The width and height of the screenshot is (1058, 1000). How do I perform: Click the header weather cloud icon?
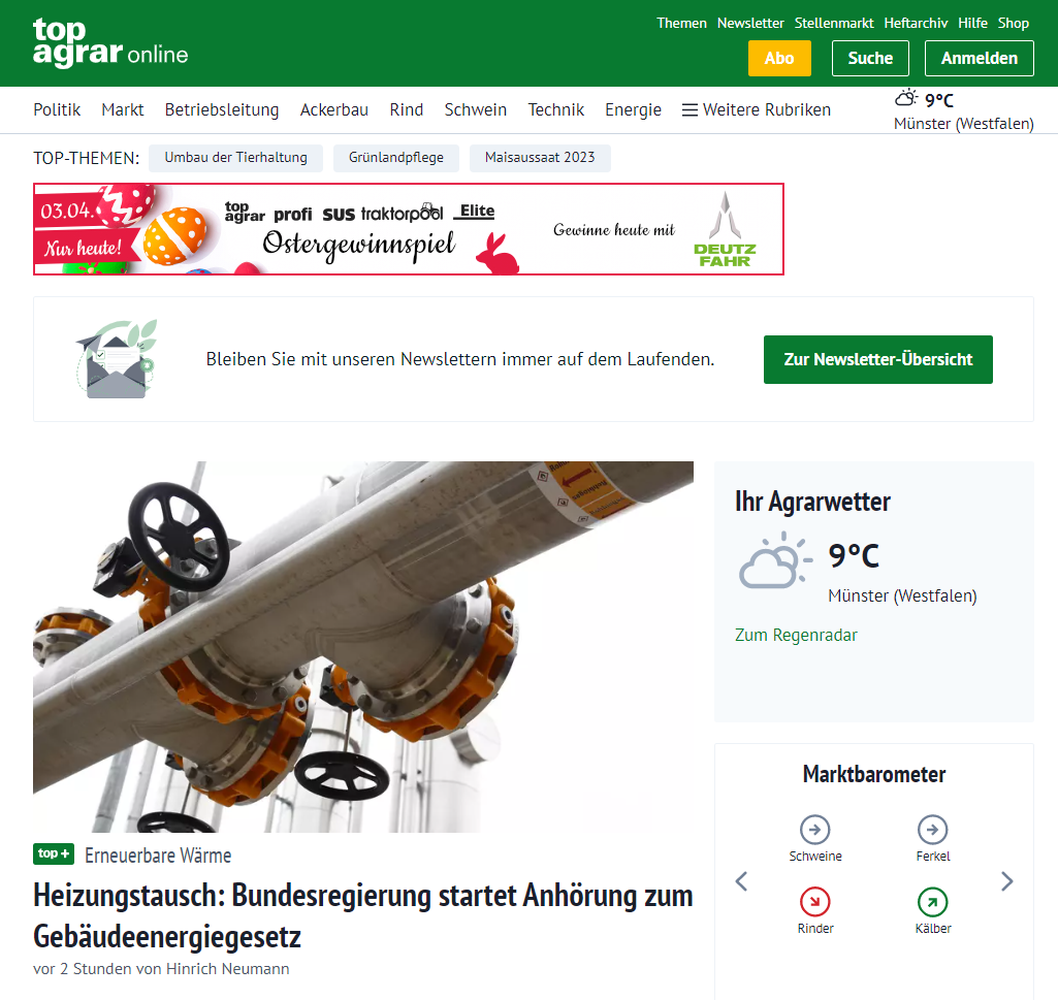click(x=906, y=99)
